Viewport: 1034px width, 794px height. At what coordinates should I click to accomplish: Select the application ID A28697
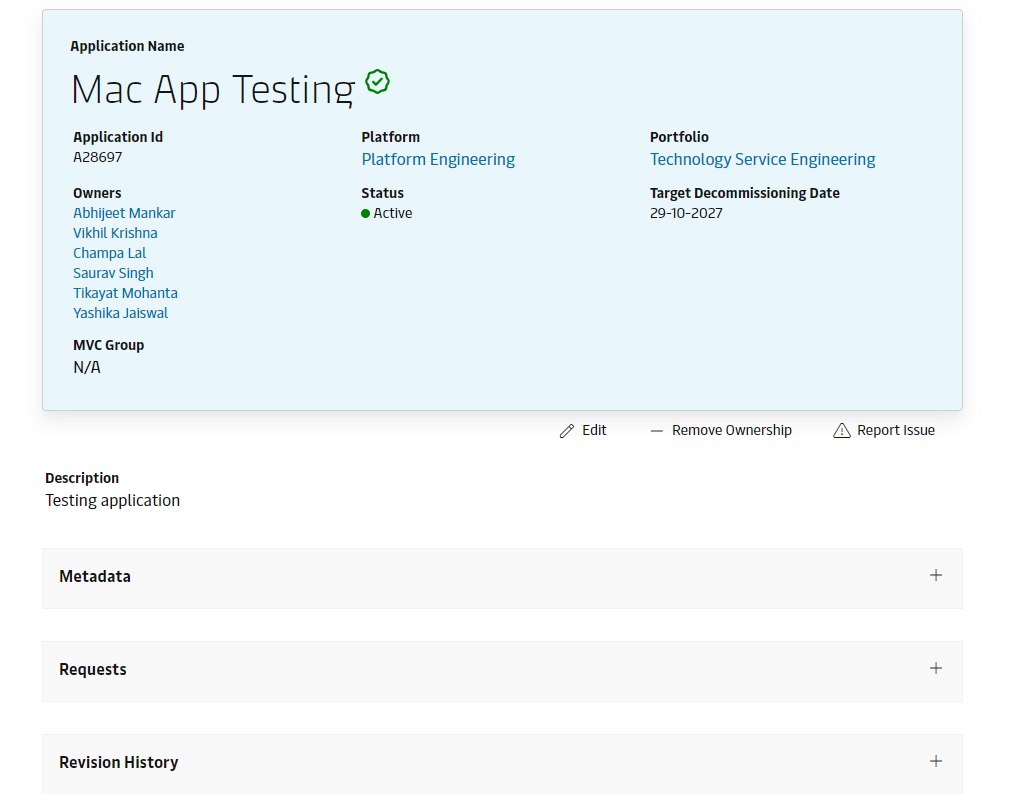(98, 158)
